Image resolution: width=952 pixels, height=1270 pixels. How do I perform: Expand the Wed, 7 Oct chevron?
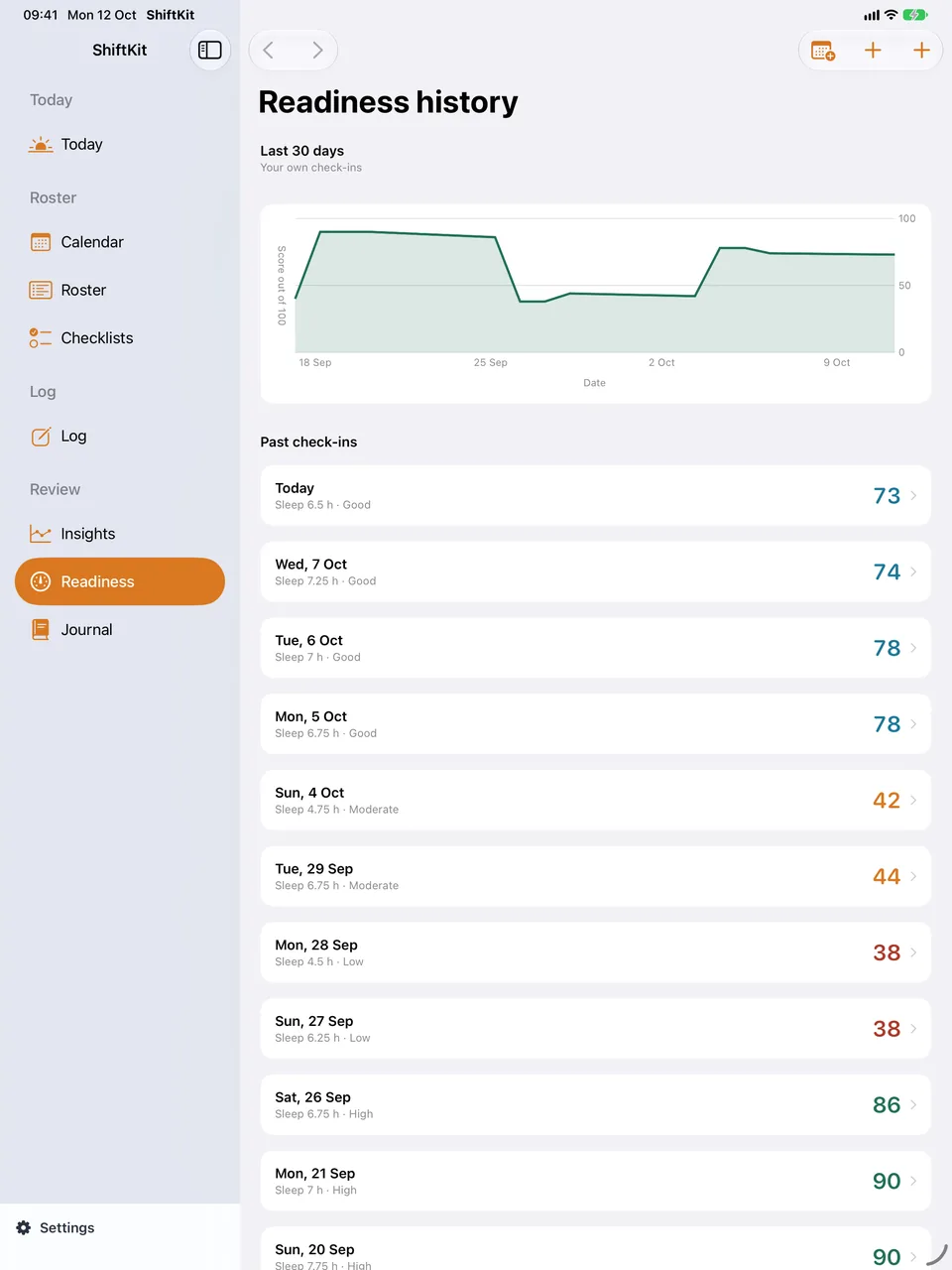913,571
